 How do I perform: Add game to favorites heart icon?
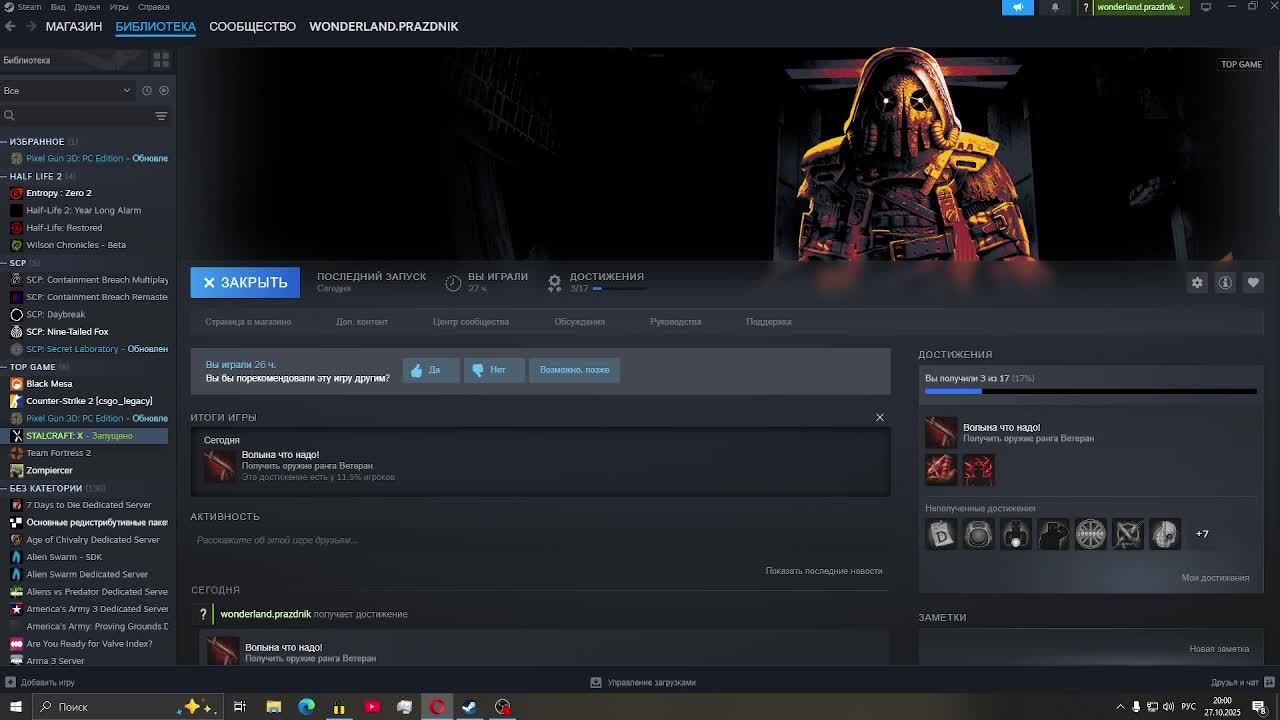coord(1253,283)
